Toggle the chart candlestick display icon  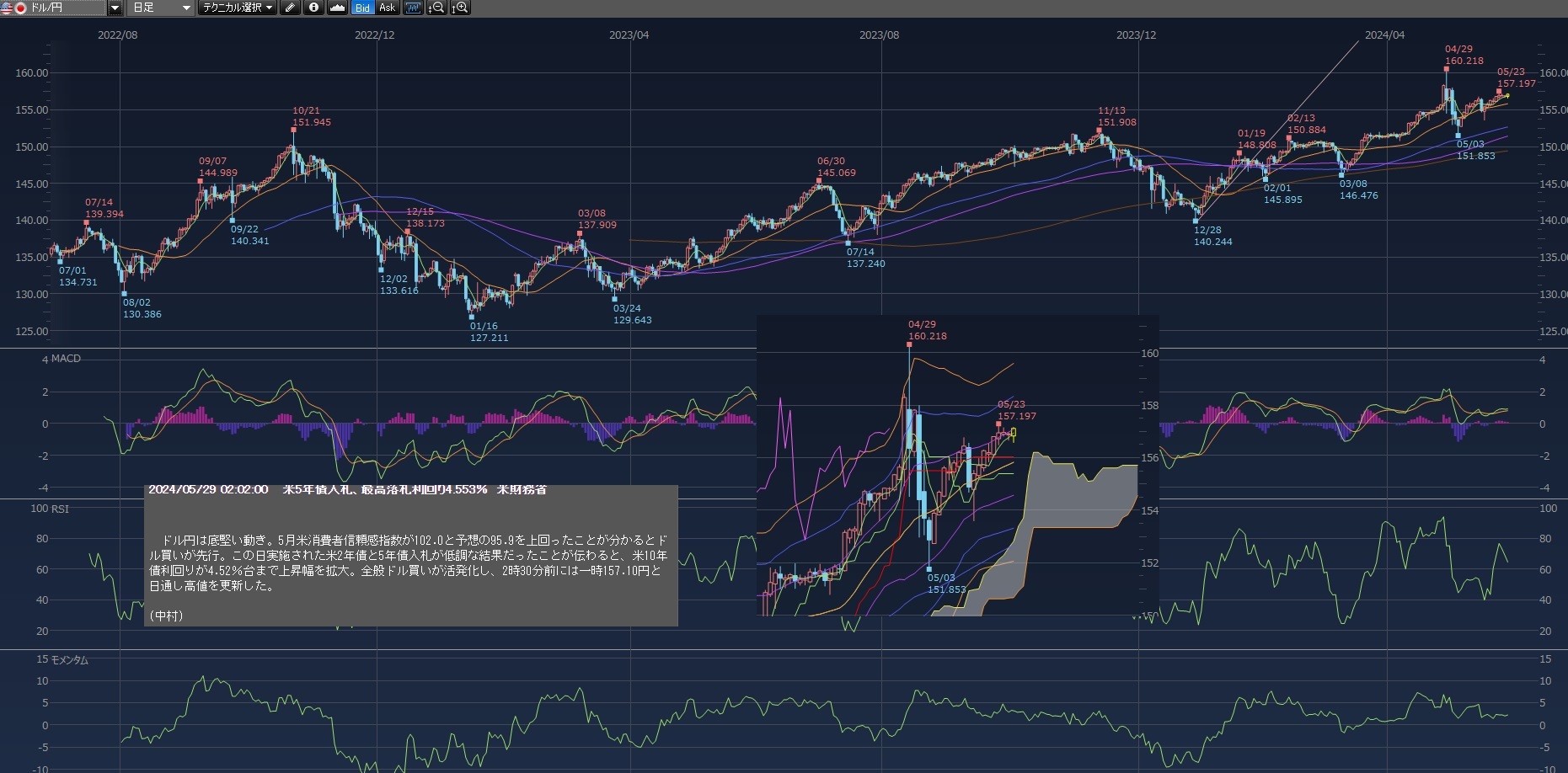pyautogui.click(x=413, y=8)
